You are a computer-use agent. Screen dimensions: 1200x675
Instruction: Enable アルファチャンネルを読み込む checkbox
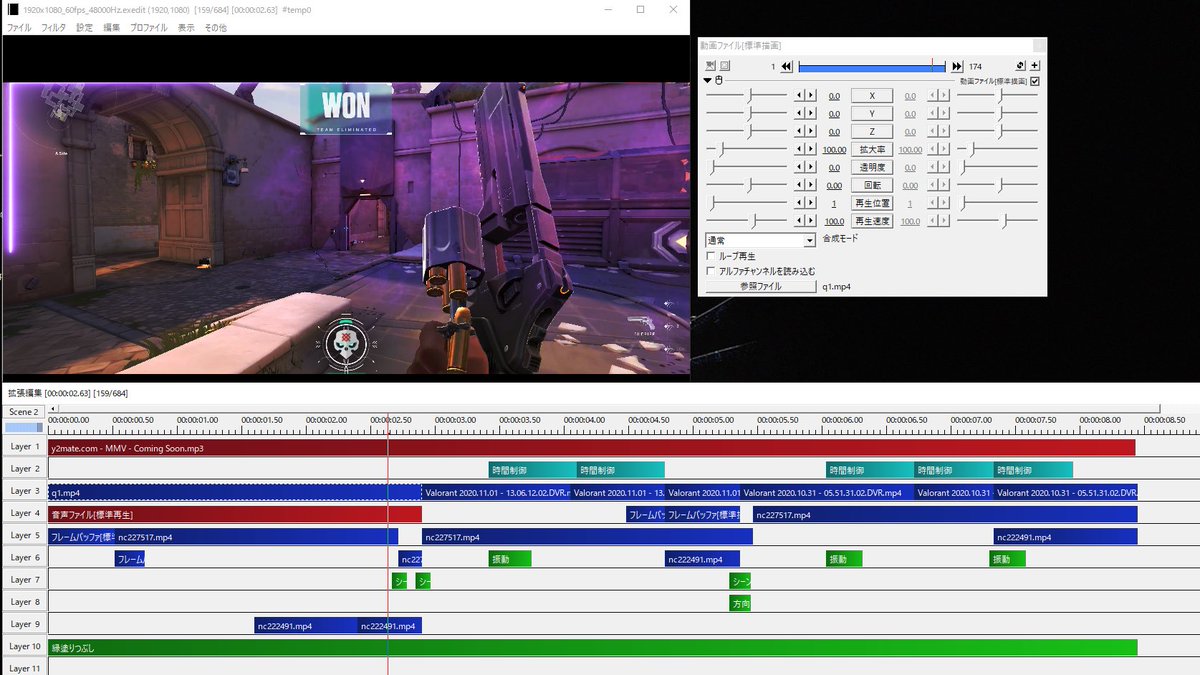(711, 271)
